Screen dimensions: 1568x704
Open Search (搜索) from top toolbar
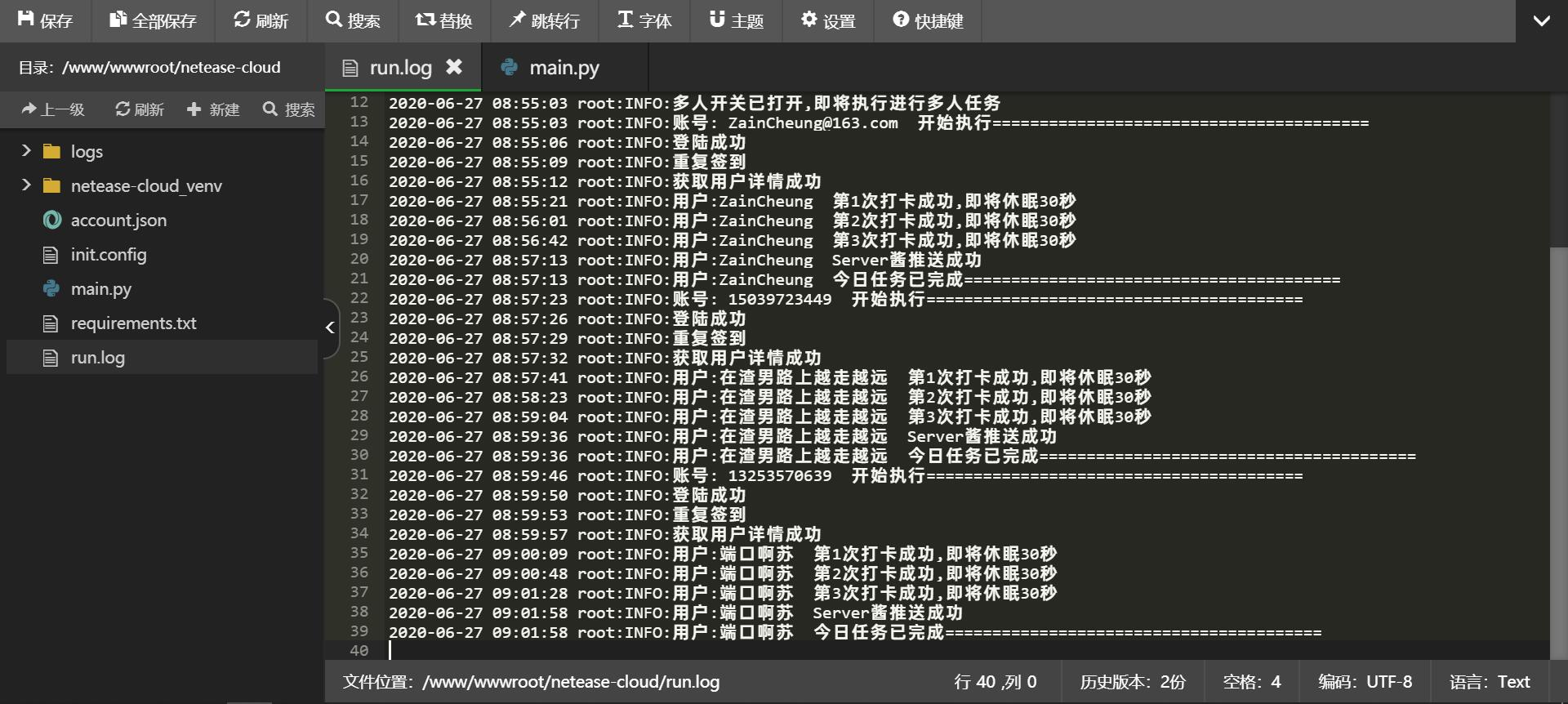click(353, 20)
